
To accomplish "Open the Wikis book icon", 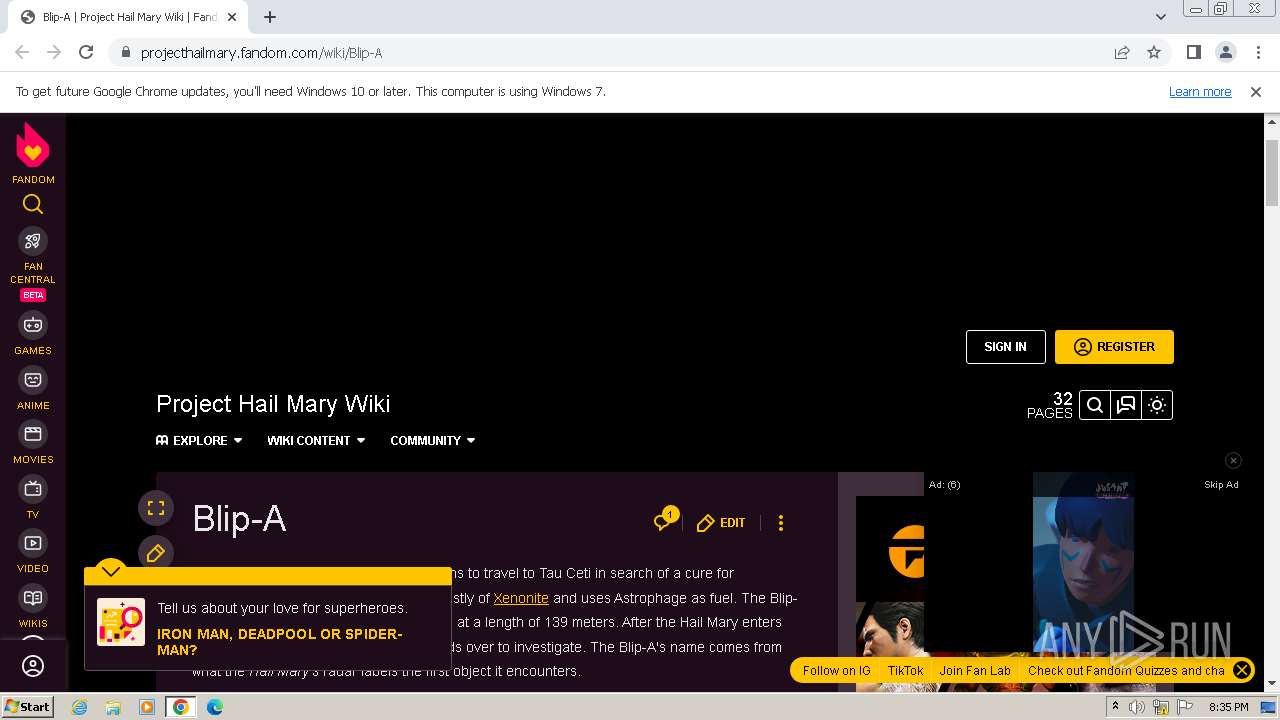I will click(x=33, y=598).
